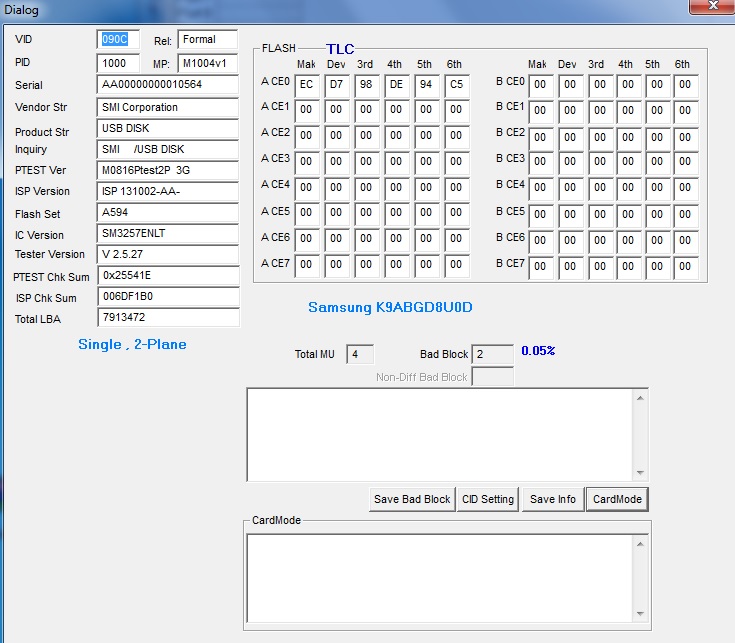Activate the CardMode button
This screenshot has width=735, height=643.
(617, 499)
